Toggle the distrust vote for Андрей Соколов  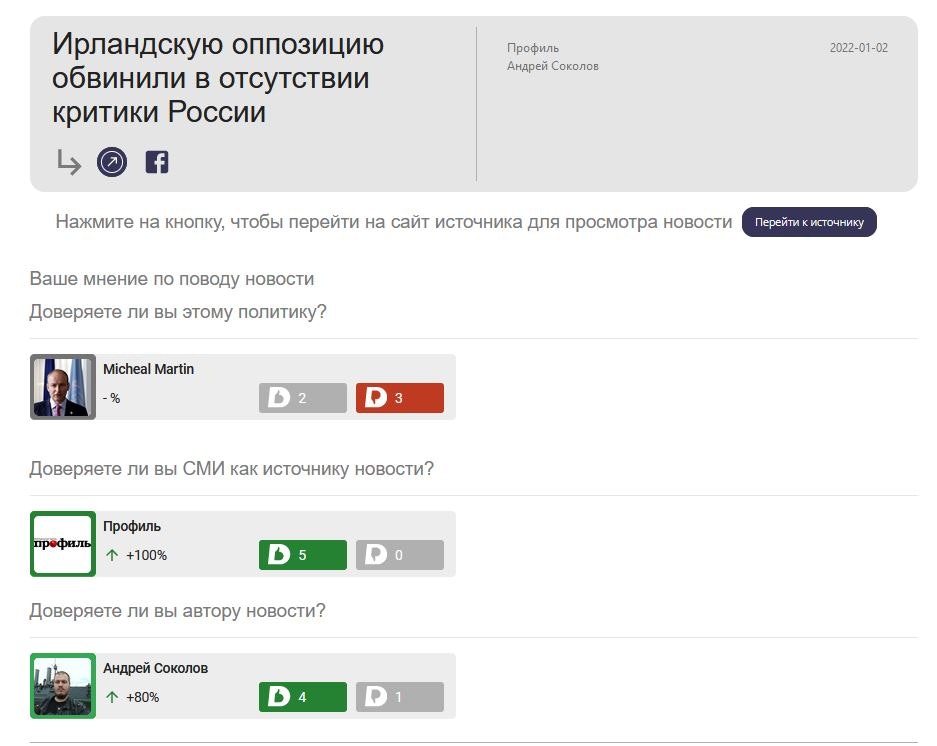[399, 697]
